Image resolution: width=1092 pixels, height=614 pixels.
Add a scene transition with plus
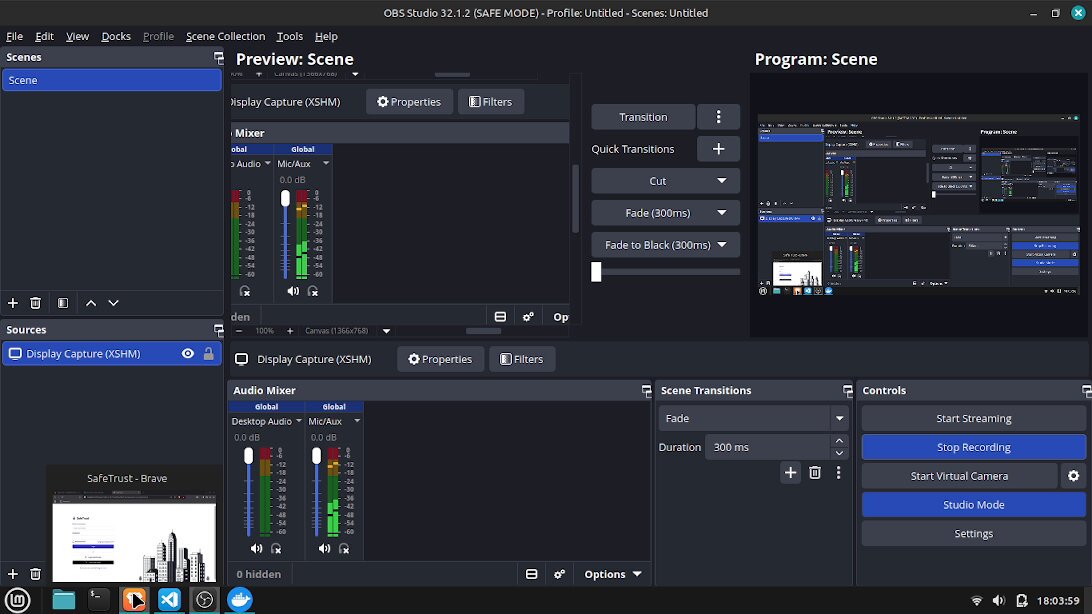pyautogui.click(x=790, y=473)
